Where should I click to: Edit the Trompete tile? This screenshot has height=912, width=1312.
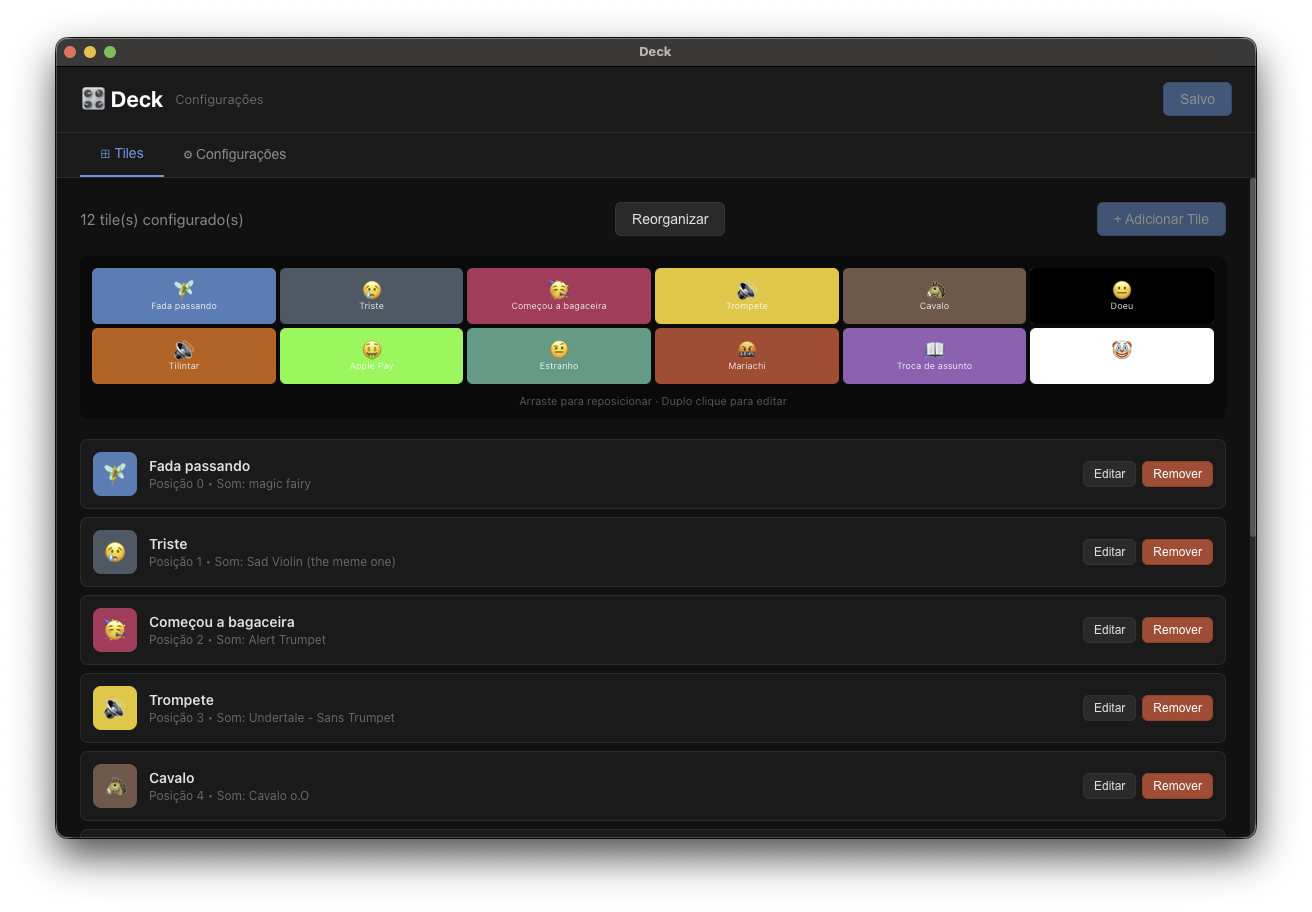(x=1109, y=708)
